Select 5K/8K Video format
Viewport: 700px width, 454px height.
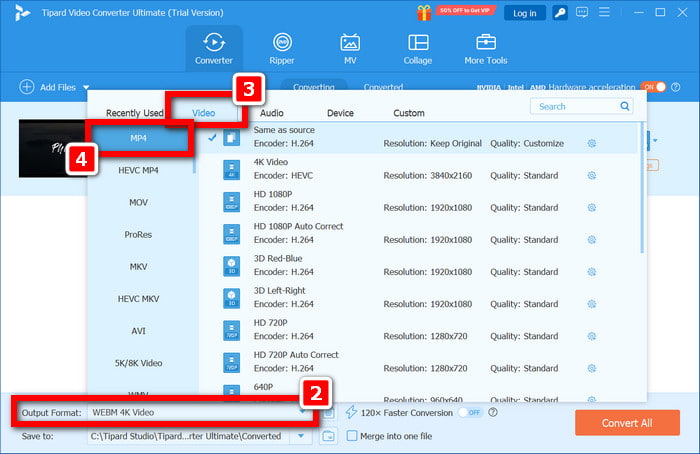tap(138, 363)
